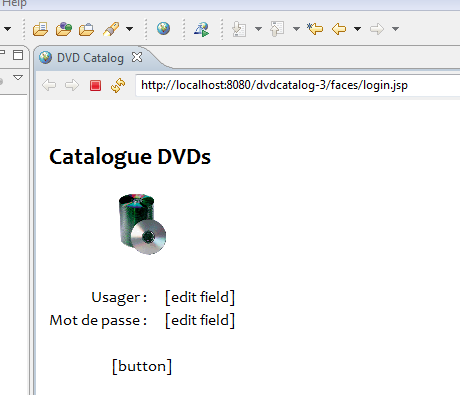460x395 pixels.
Task: Close the DVD Catalog tab
Action: [x=137, y=57]
